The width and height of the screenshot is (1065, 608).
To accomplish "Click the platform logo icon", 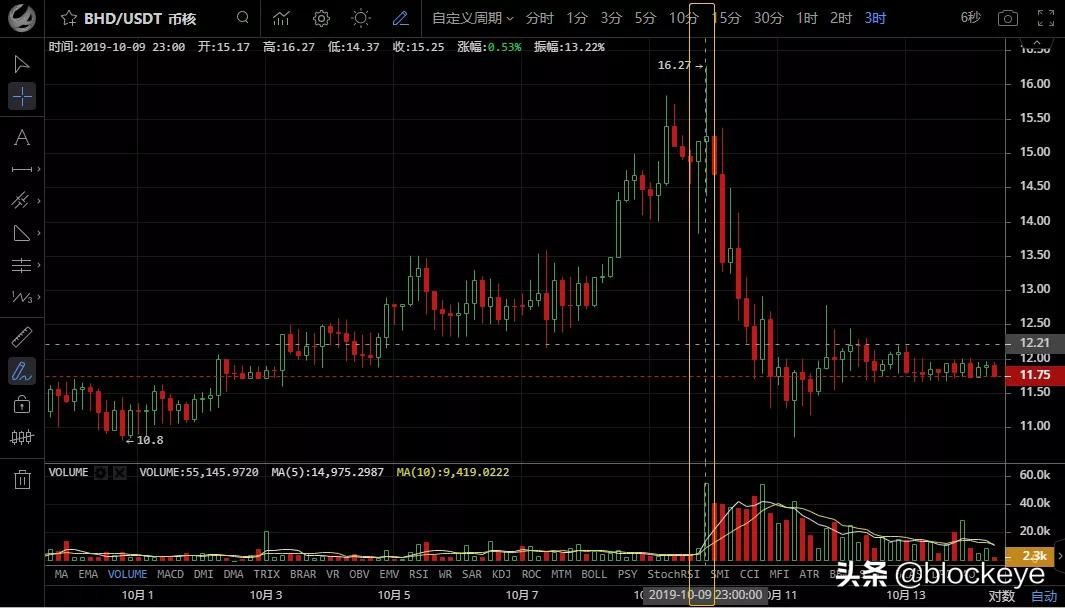I will [22, 17].
